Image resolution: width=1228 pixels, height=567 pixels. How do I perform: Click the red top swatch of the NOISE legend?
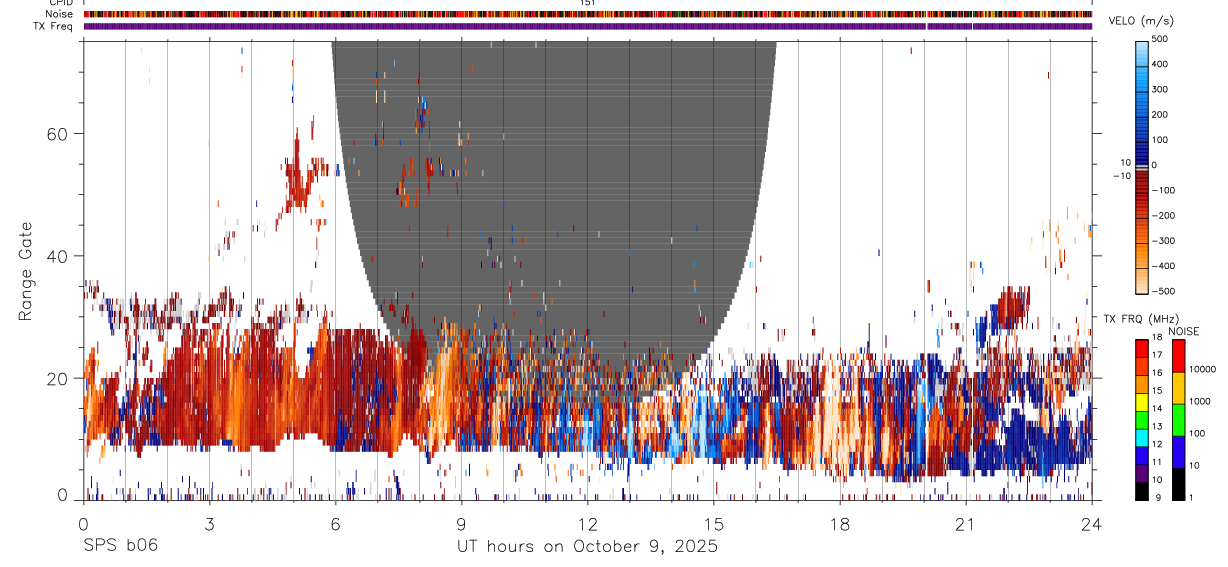(x=1177, y=356)
